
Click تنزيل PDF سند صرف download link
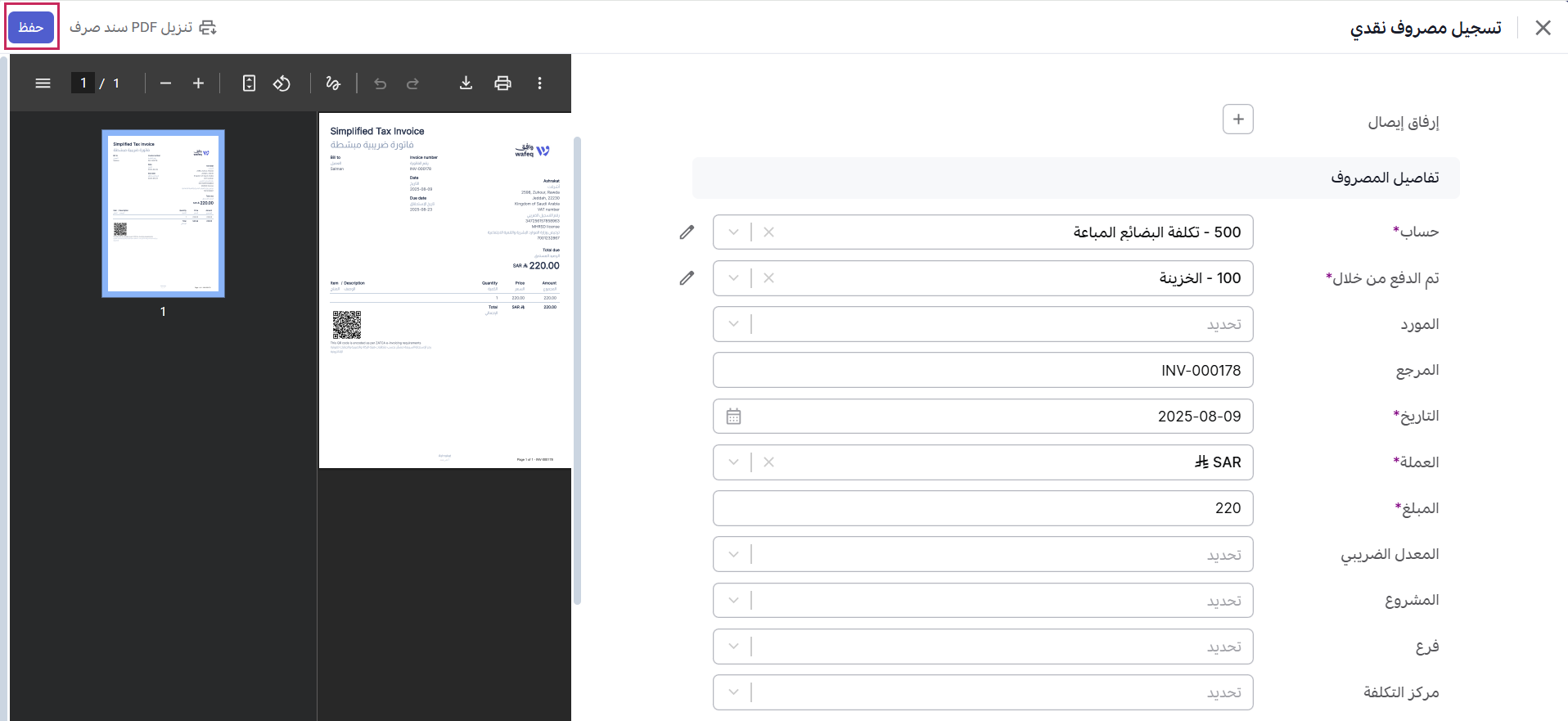tap(142, 28)
